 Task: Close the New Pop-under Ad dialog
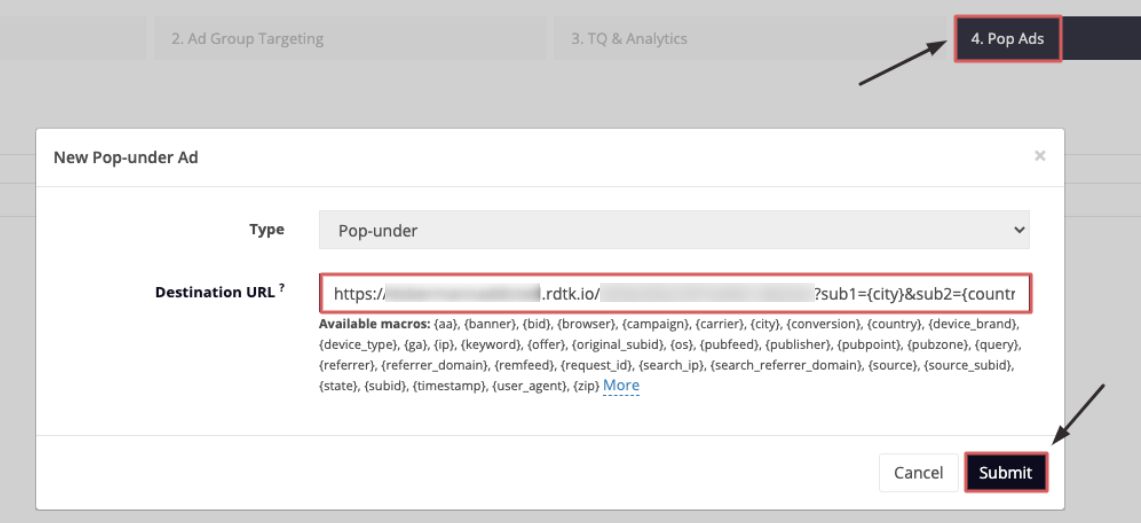(1040, 156)
